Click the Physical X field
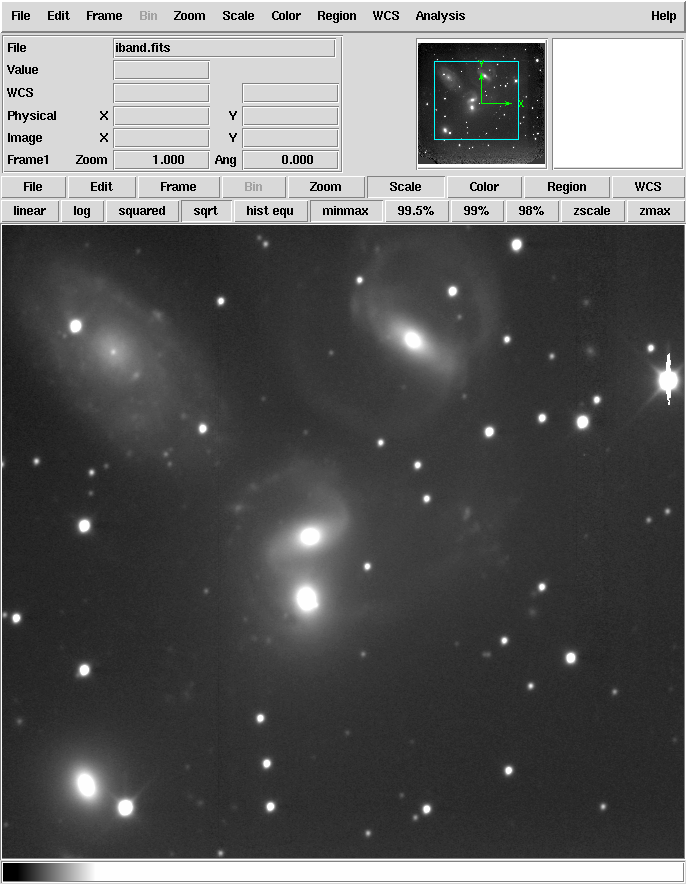Viewport: 686px width, 884px height. pos(161,116)
